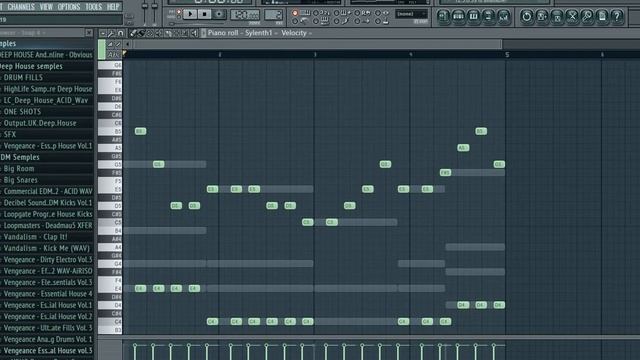640x360 pixels.
Task: Close the browser panel with X
Action: point(89,32)
